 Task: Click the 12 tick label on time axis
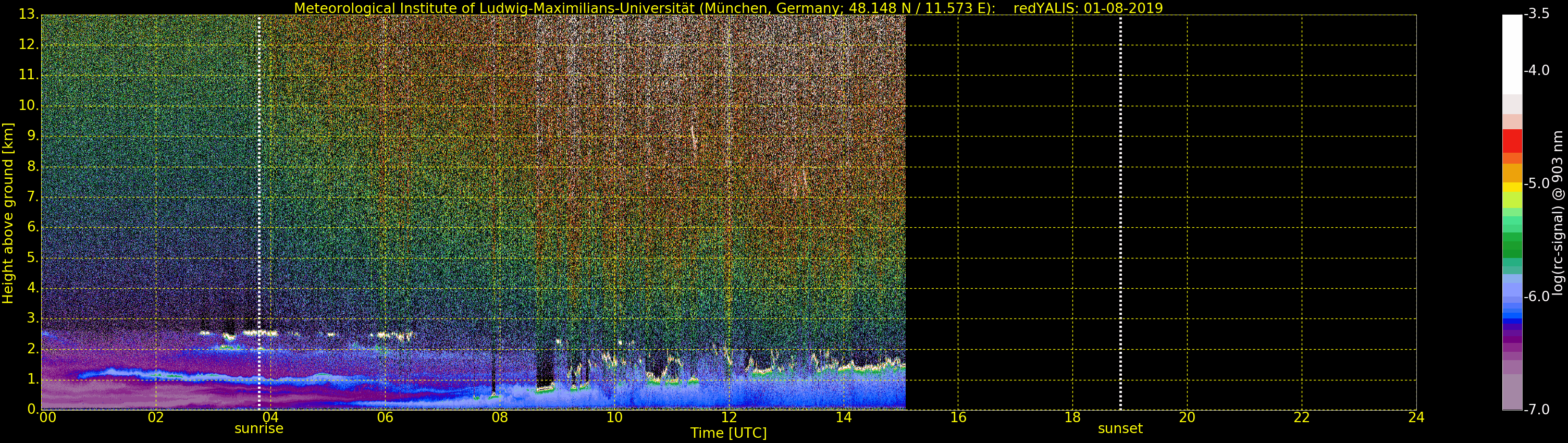tap(729, 417)
